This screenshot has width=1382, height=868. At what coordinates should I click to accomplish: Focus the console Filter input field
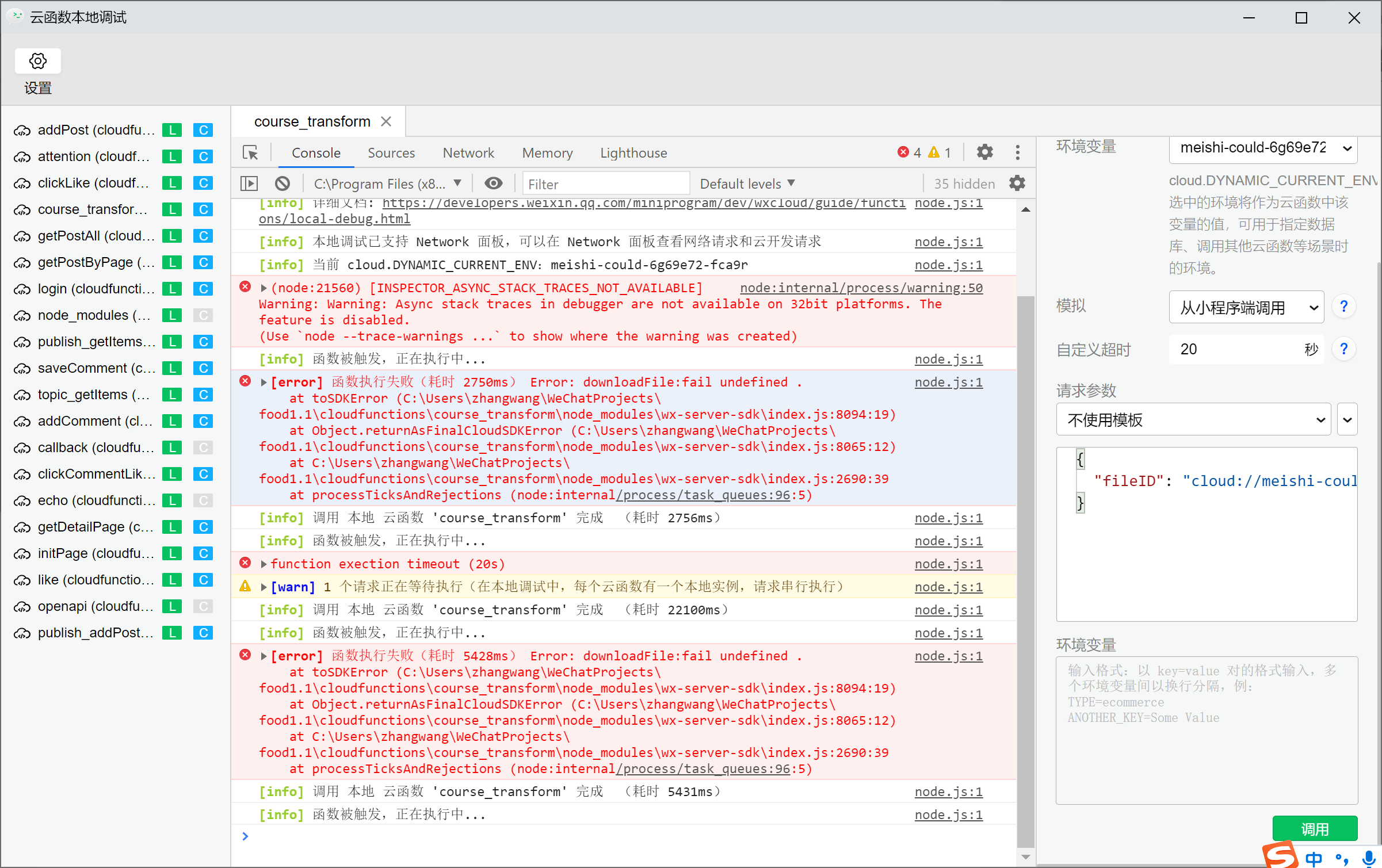[x=604, y=184]
